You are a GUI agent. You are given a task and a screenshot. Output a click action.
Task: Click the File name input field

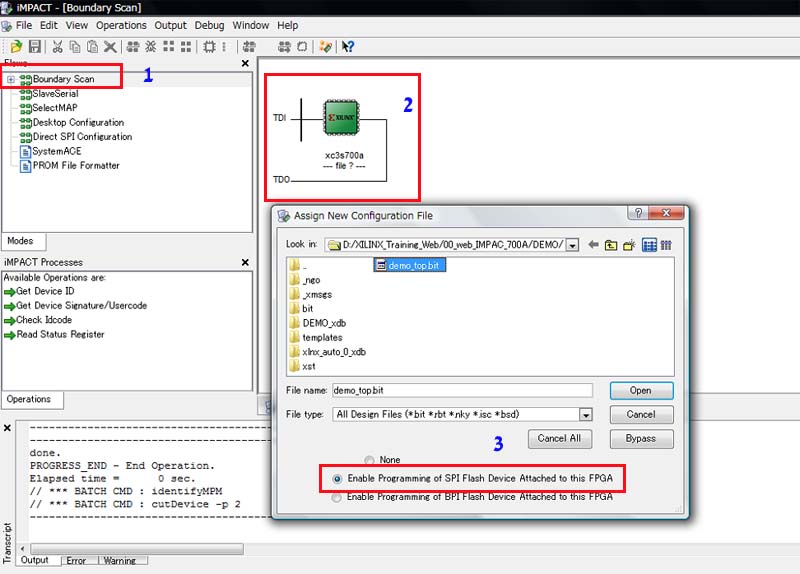tap(462, 391)
